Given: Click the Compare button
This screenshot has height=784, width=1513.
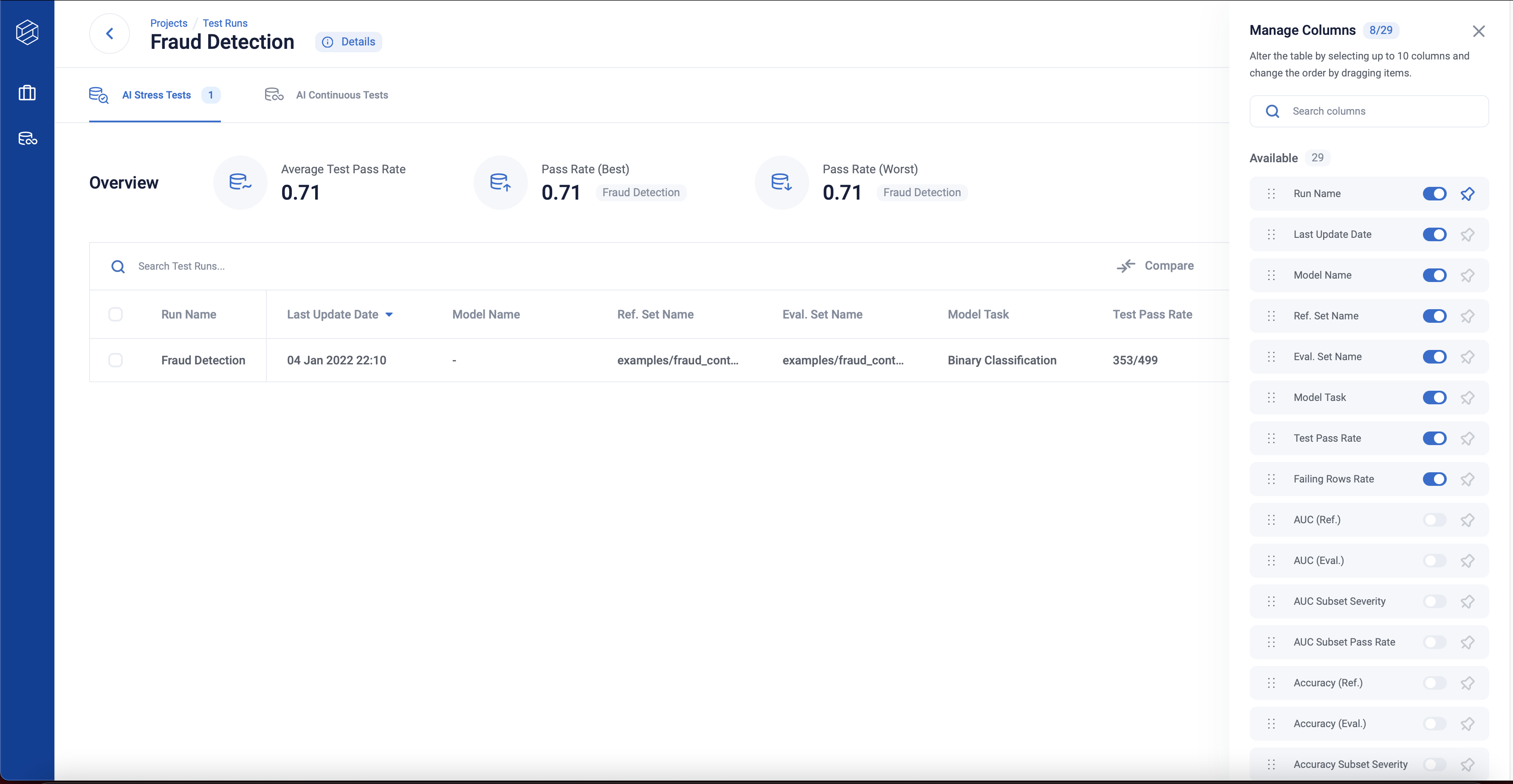Looking at the screenshot, I should coord(1155,266).
